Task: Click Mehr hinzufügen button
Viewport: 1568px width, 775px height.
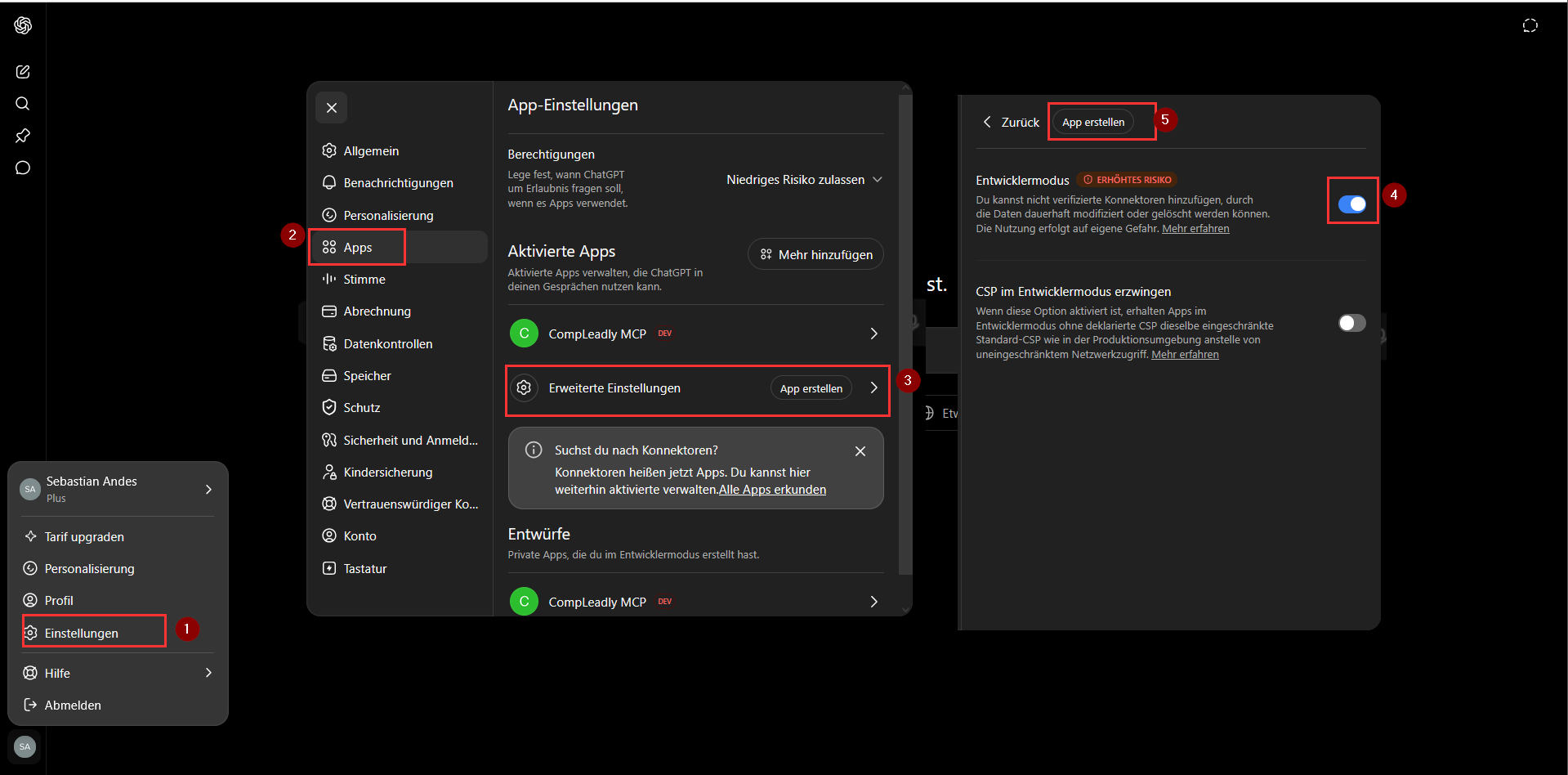Action: click(815, 254)
